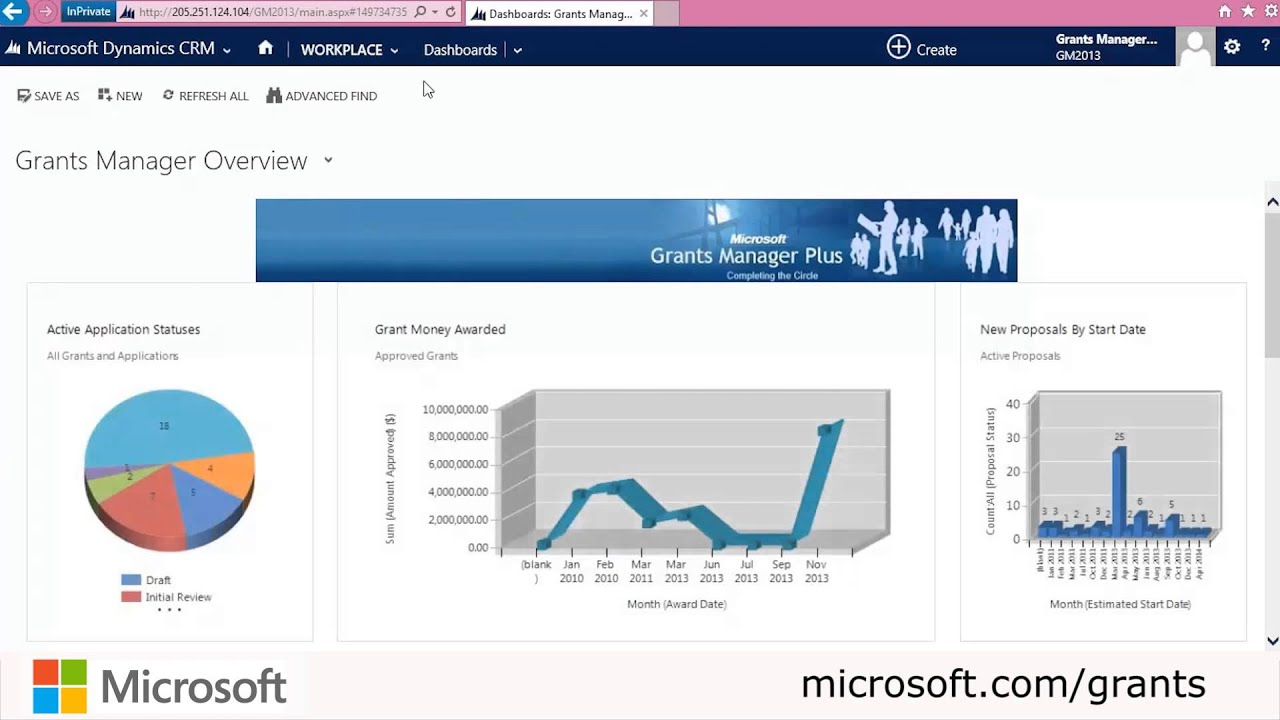
Task: Open the Grants Manager GM2013 user name
Action: 1106,47
